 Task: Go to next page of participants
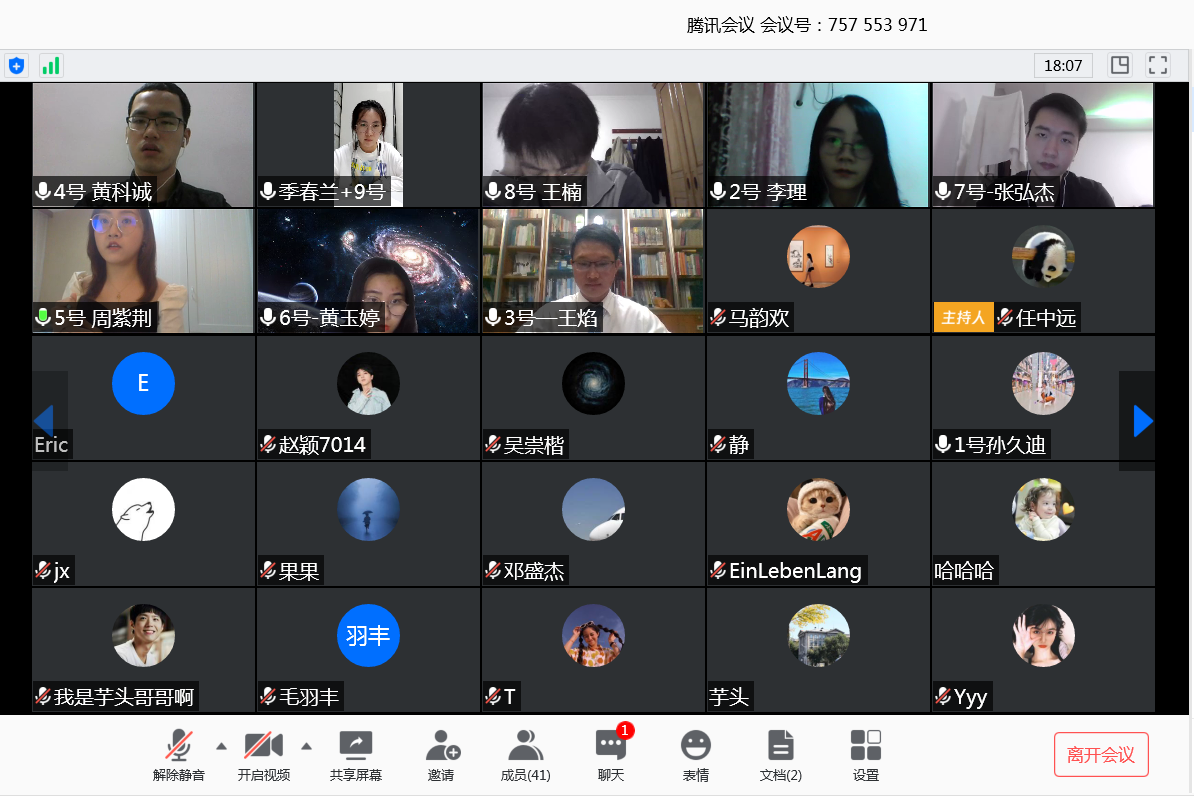[1142, 421]
